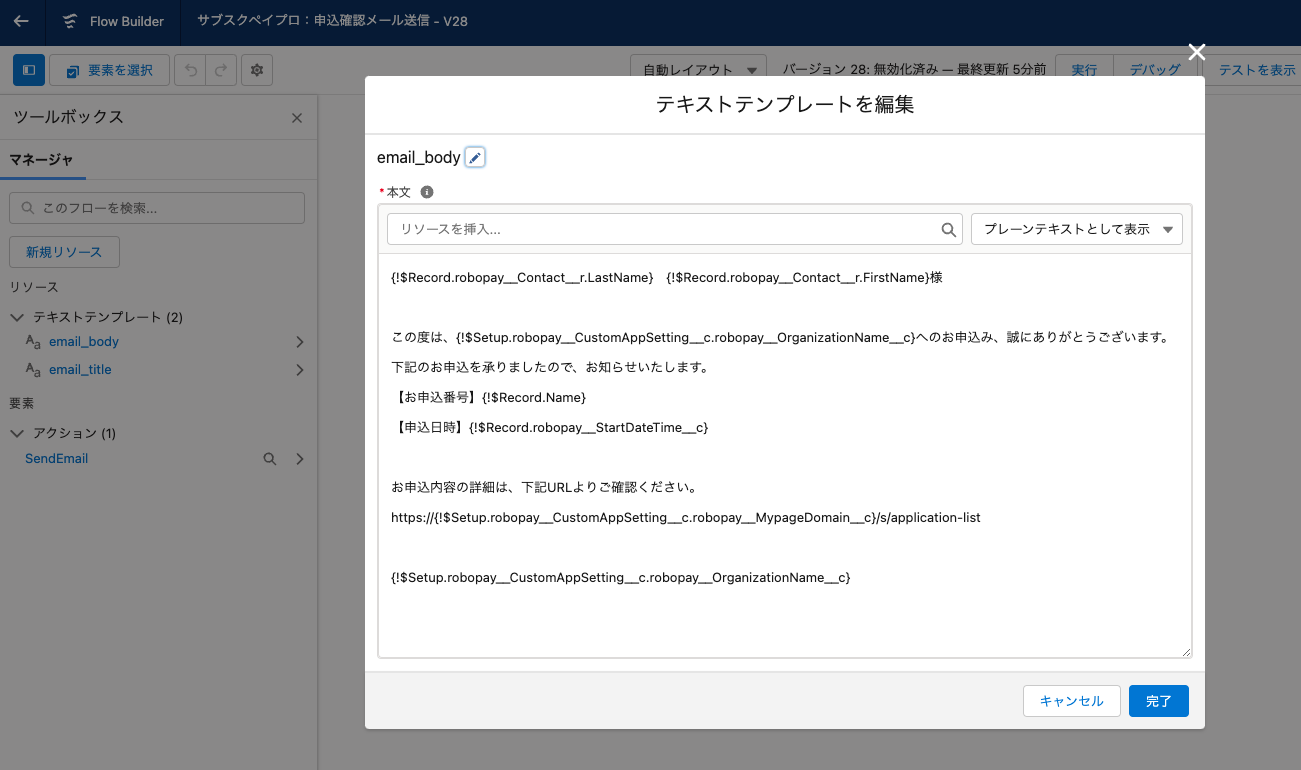Click the back arrow in header
This screenshot has height=770, width=1301.
point(21,21)
